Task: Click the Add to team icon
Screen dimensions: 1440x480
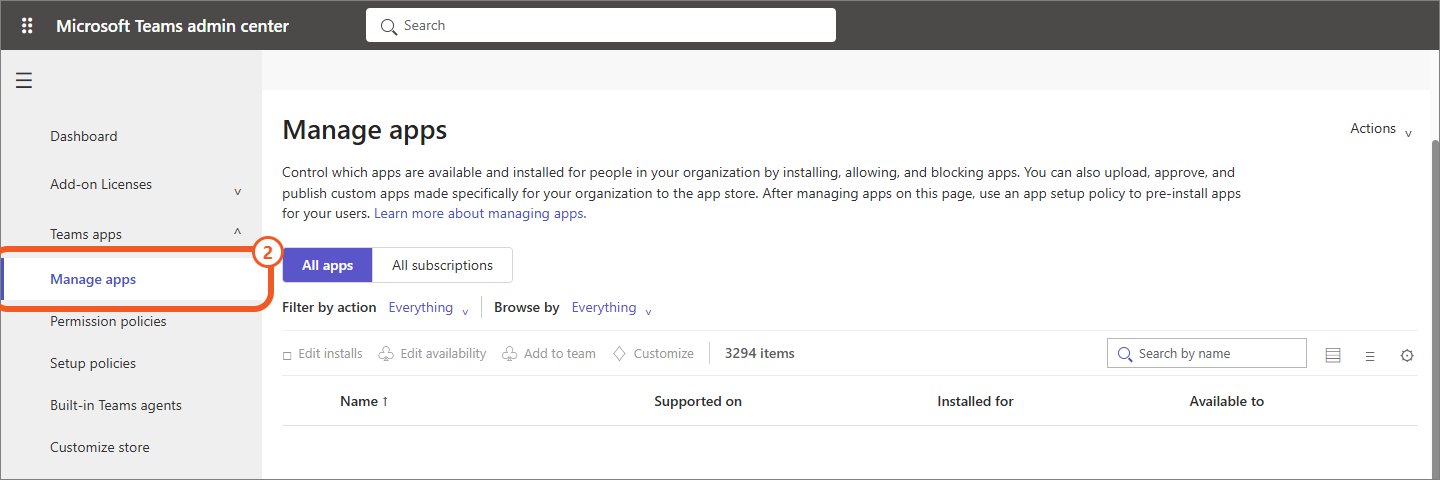Action: tap(509, 354)
